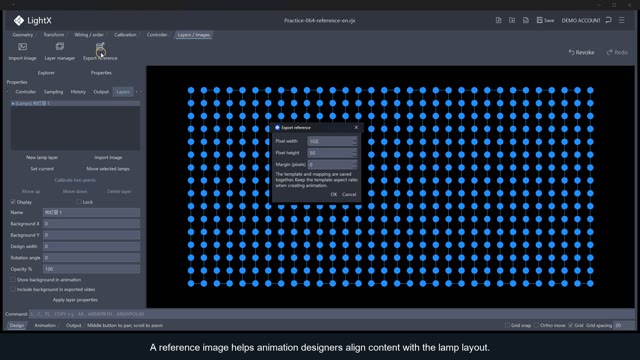Click the Pixel height stepper arrows

pos(355,153)
